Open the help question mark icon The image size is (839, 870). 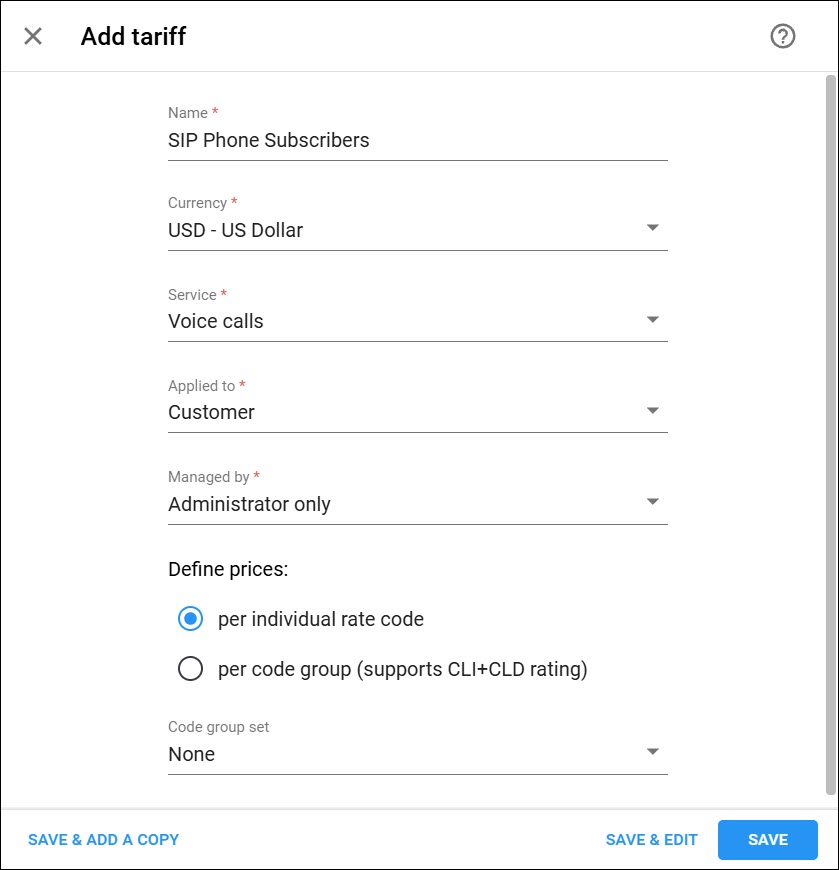coord(782,37)
